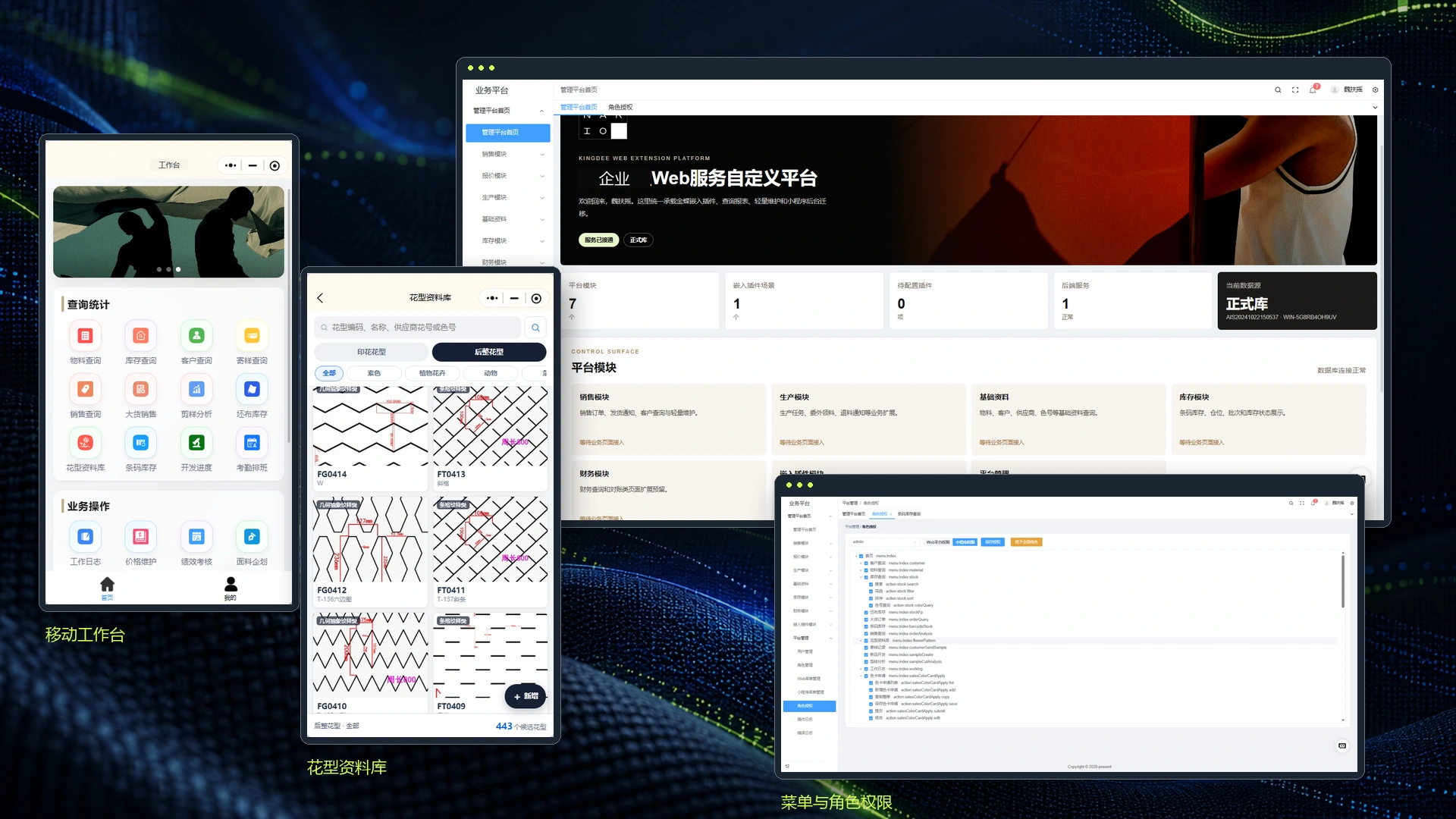
Task: Open FG0414 pattern thumbnail
Action: click(370, 426)
